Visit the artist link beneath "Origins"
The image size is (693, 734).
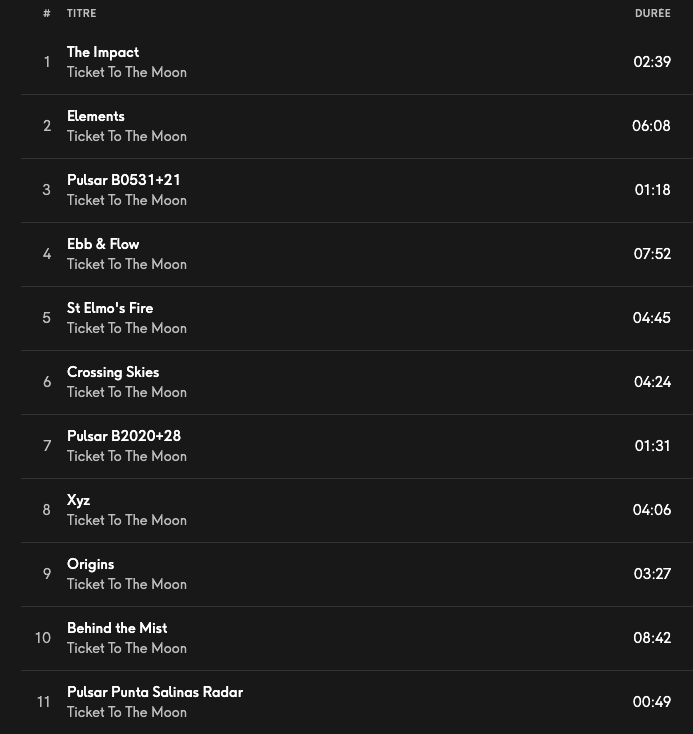pos(127,584)
